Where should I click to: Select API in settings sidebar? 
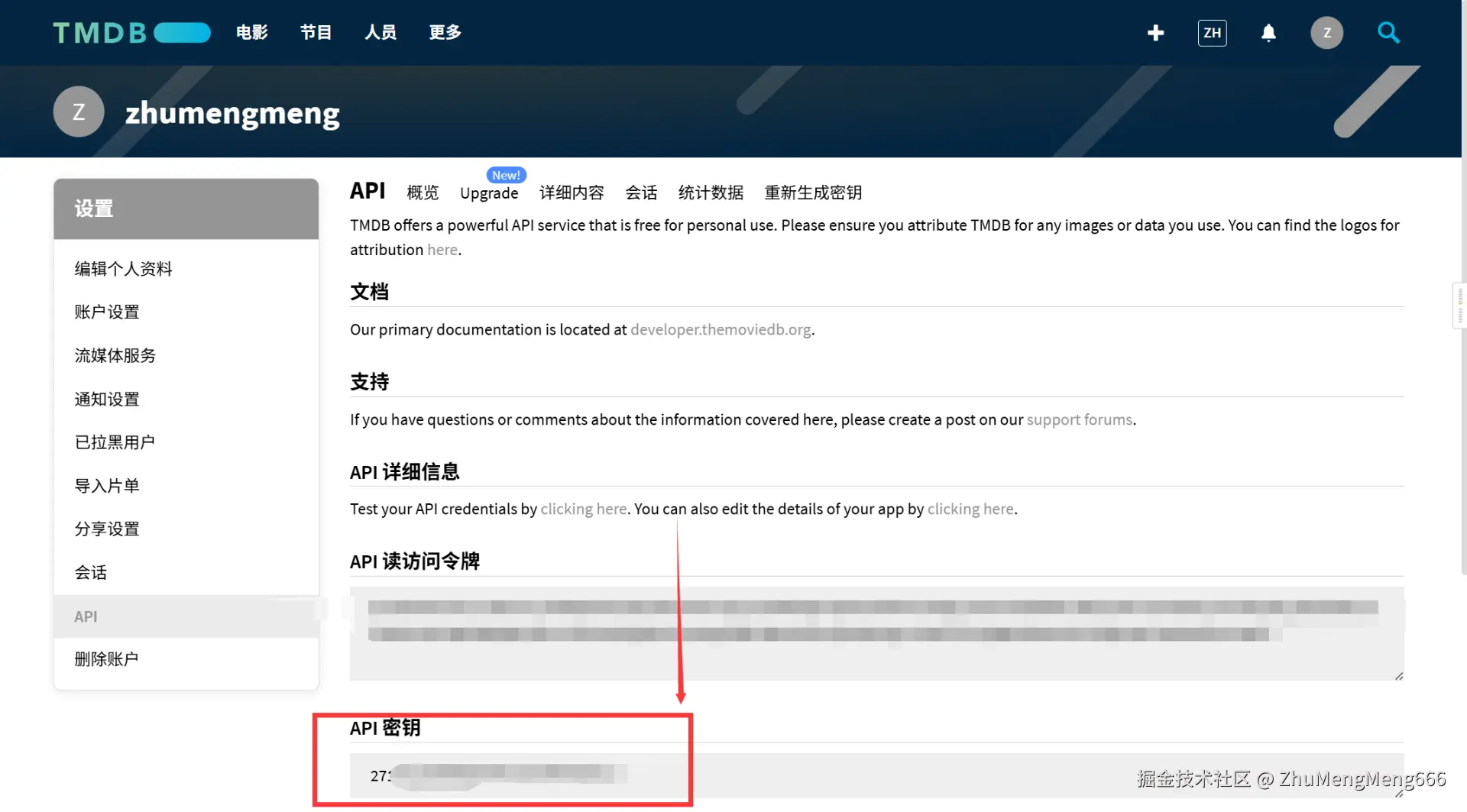tap(186, 616)
